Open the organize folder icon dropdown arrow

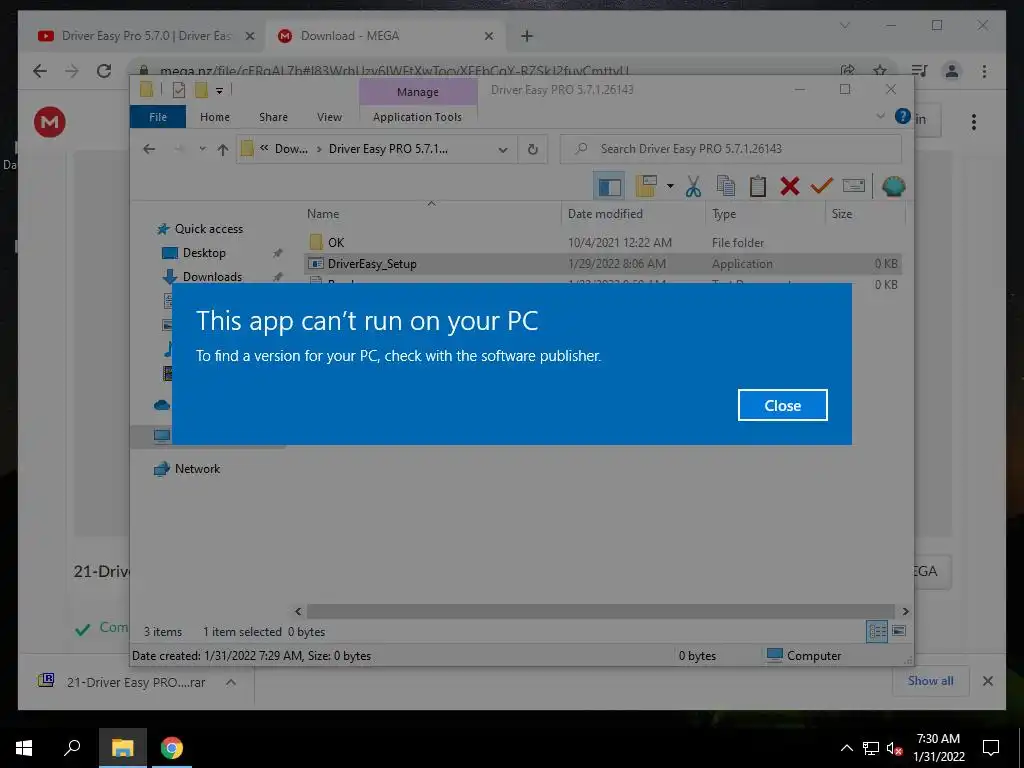click(x=670, y=186)
